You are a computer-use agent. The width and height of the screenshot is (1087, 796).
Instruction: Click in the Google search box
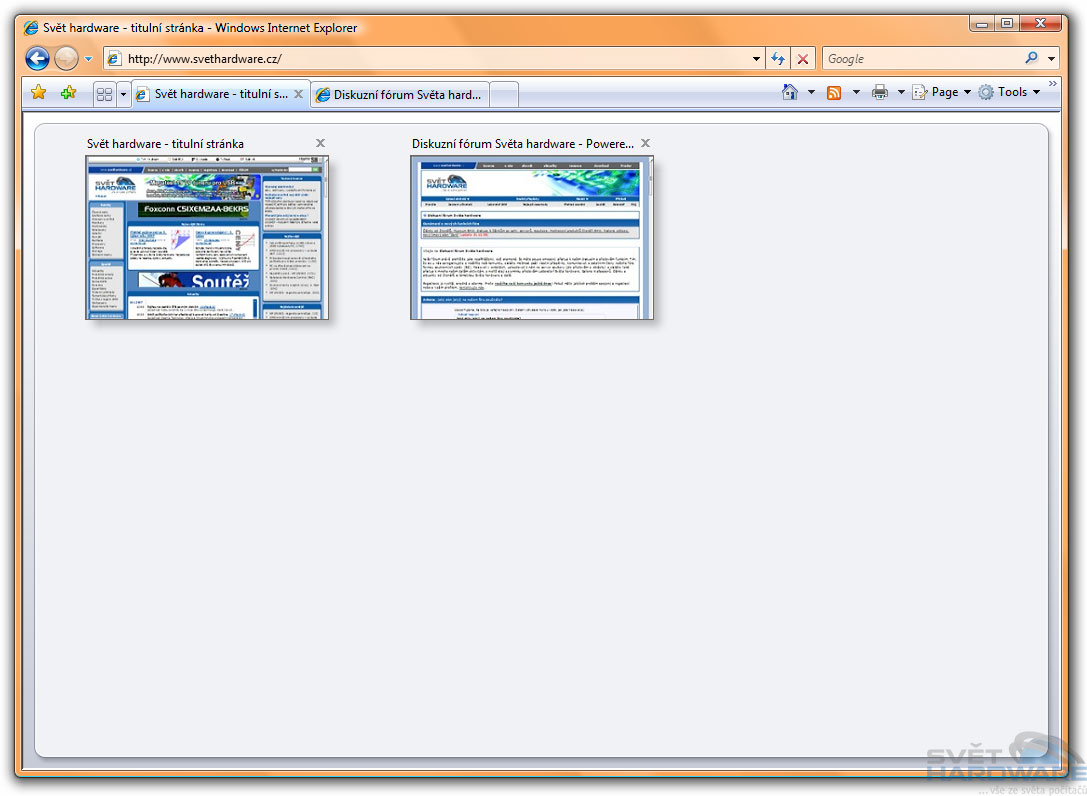[x=920, y=59]
